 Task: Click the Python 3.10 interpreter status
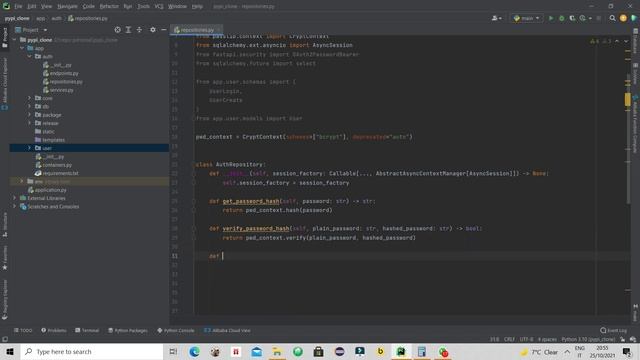[588, 339]
